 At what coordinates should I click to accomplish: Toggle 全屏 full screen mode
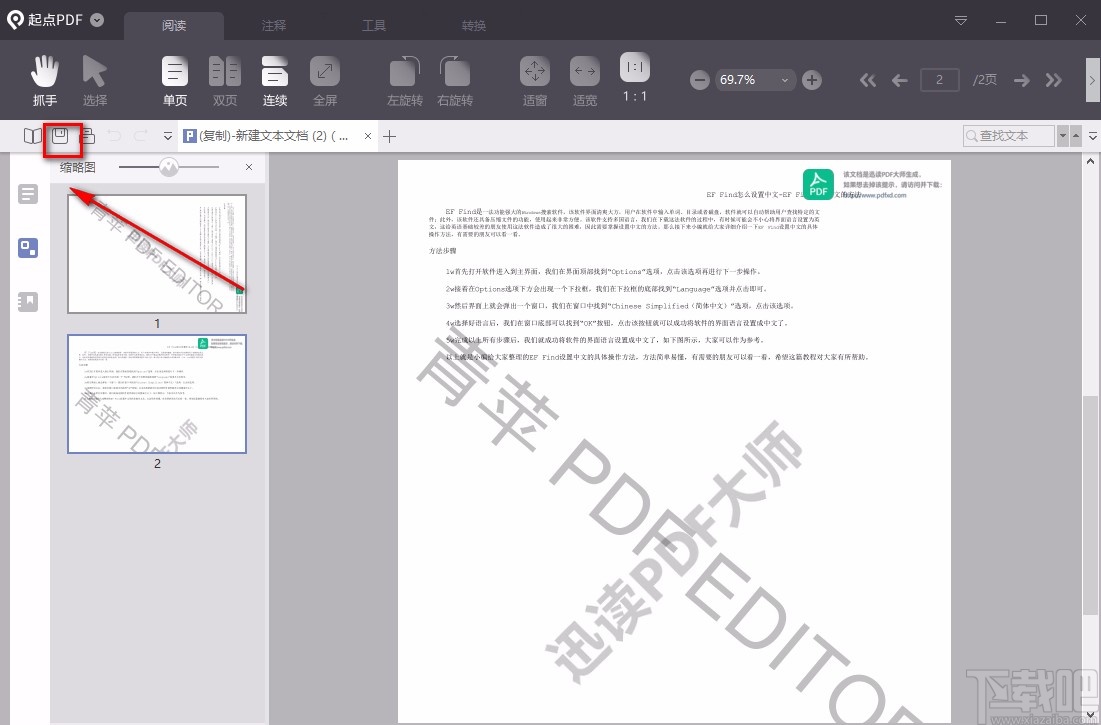pos(324,80)
